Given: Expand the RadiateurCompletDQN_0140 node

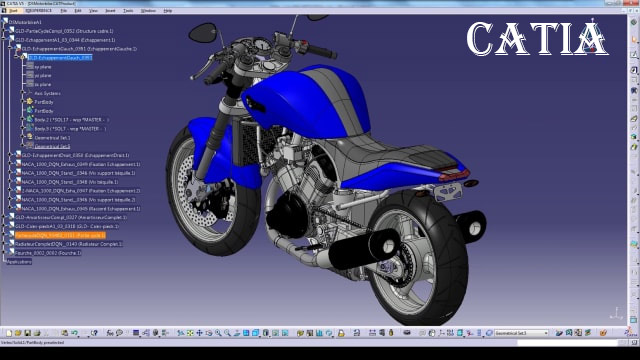Looking at the screenshot, I should point(4,244).
